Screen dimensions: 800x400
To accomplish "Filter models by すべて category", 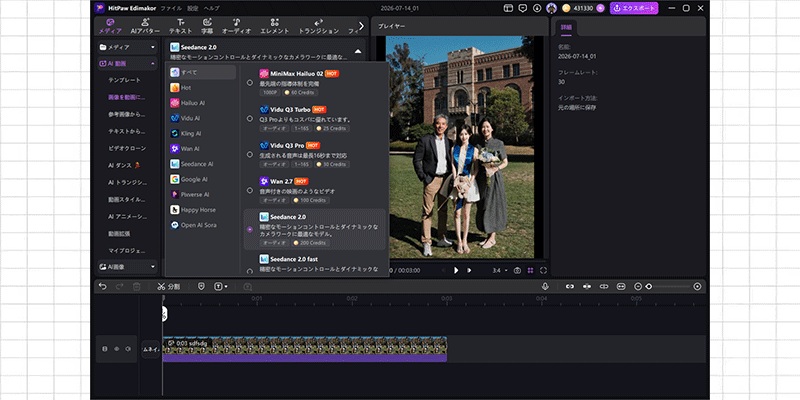I will tap(203, 72).
